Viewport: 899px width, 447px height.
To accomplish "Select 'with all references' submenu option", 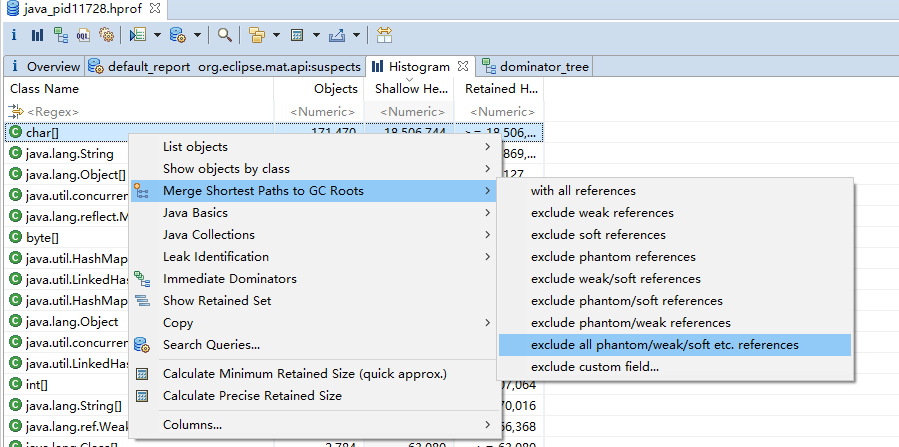I will click(x=675, y=191).
